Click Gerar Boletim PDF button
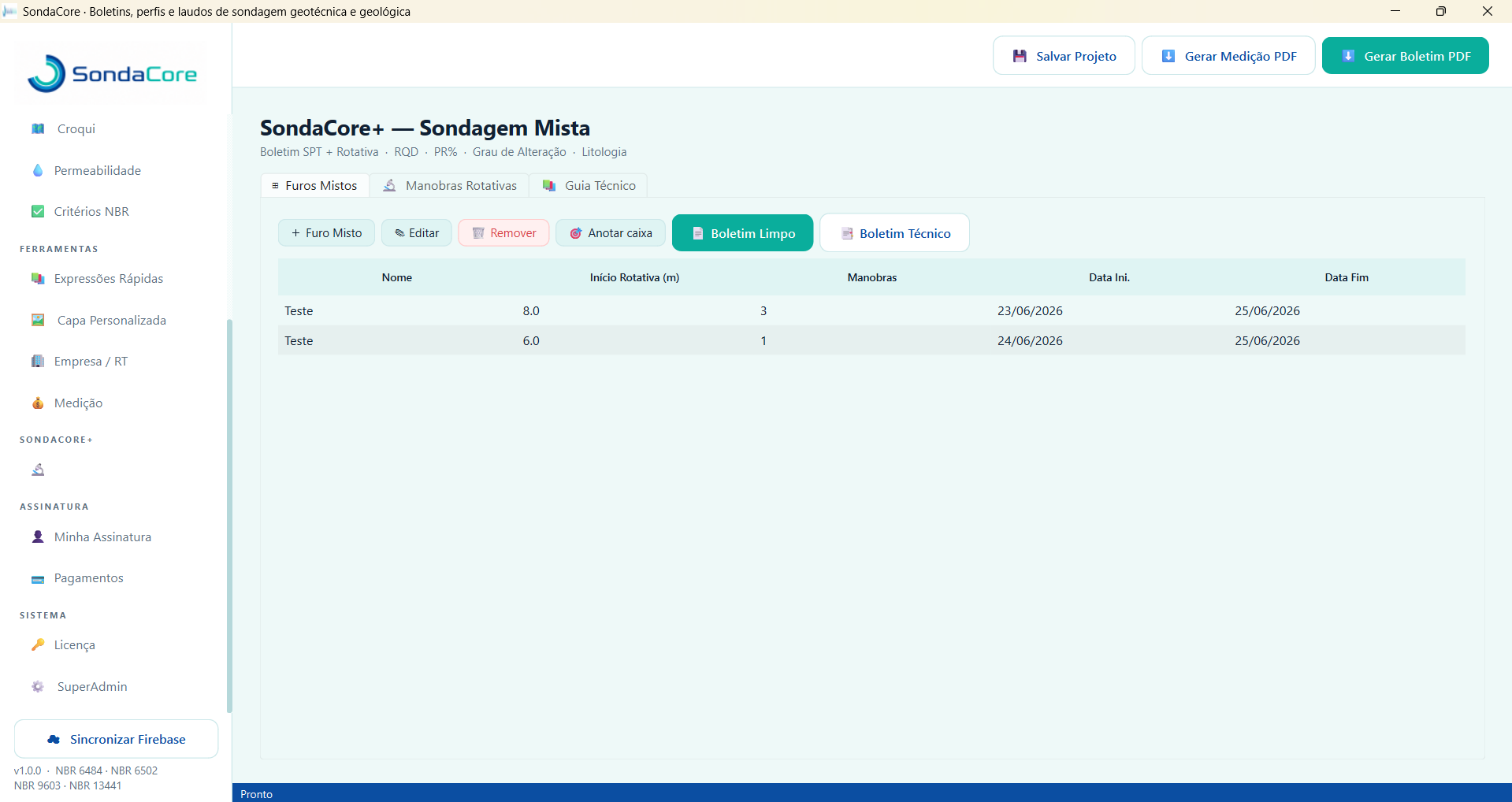The height and width of the screenshot is (802, 1512). [x=1406, y=56]
